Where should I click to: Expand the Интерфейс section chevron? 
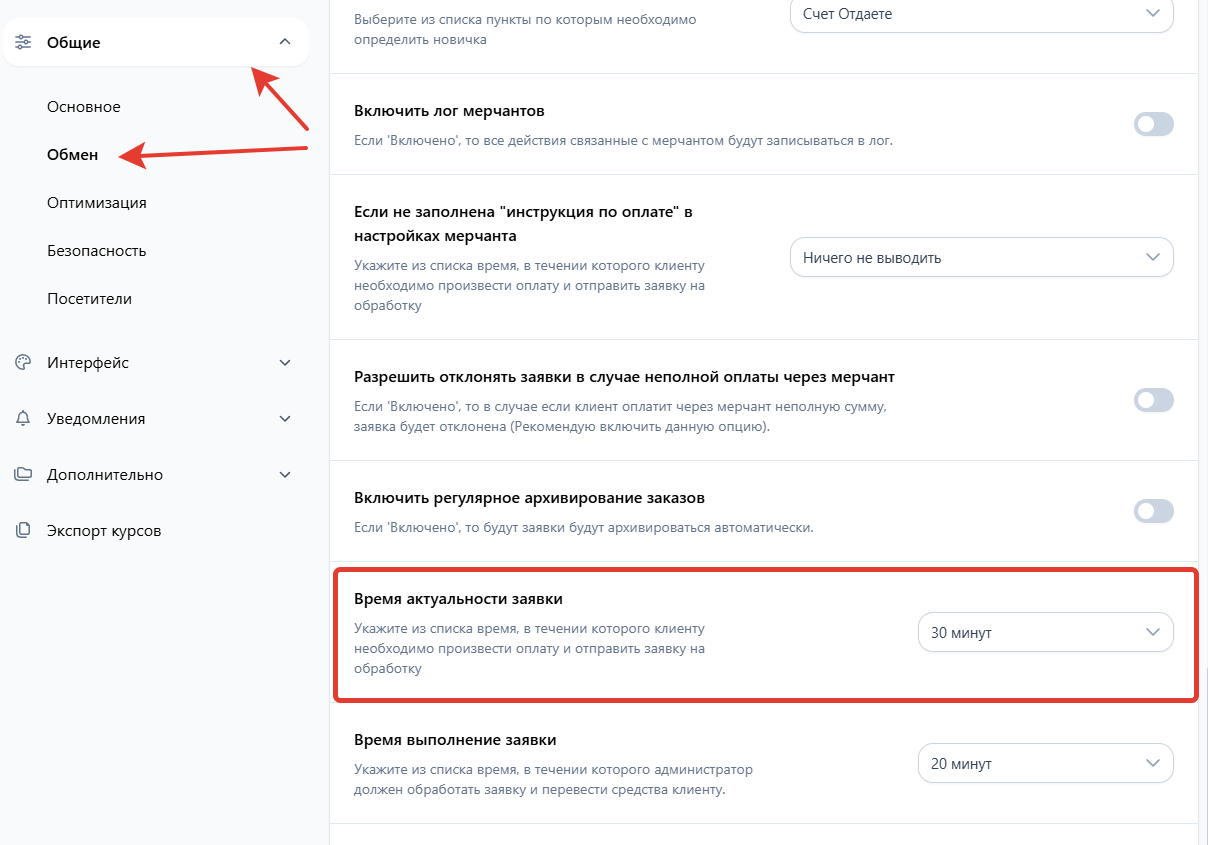(285, 363)
